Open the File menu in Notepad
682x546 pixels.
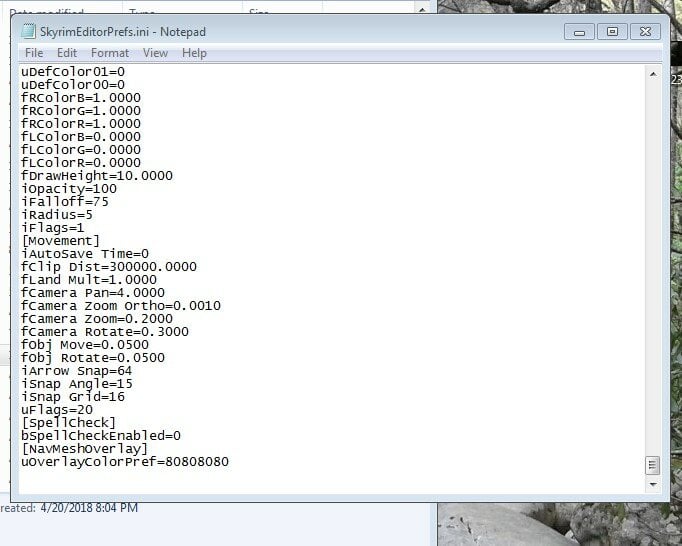point(34,53)
